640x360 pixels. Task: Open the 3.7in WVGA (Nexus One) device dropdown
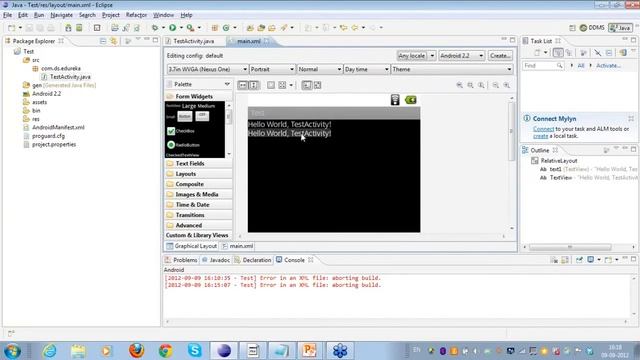(207, 69)
